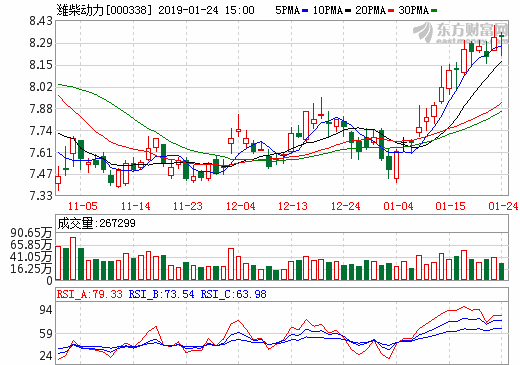Click the tallest red volume bar
The height and width of the screenshot is (365, 520).
73,258
